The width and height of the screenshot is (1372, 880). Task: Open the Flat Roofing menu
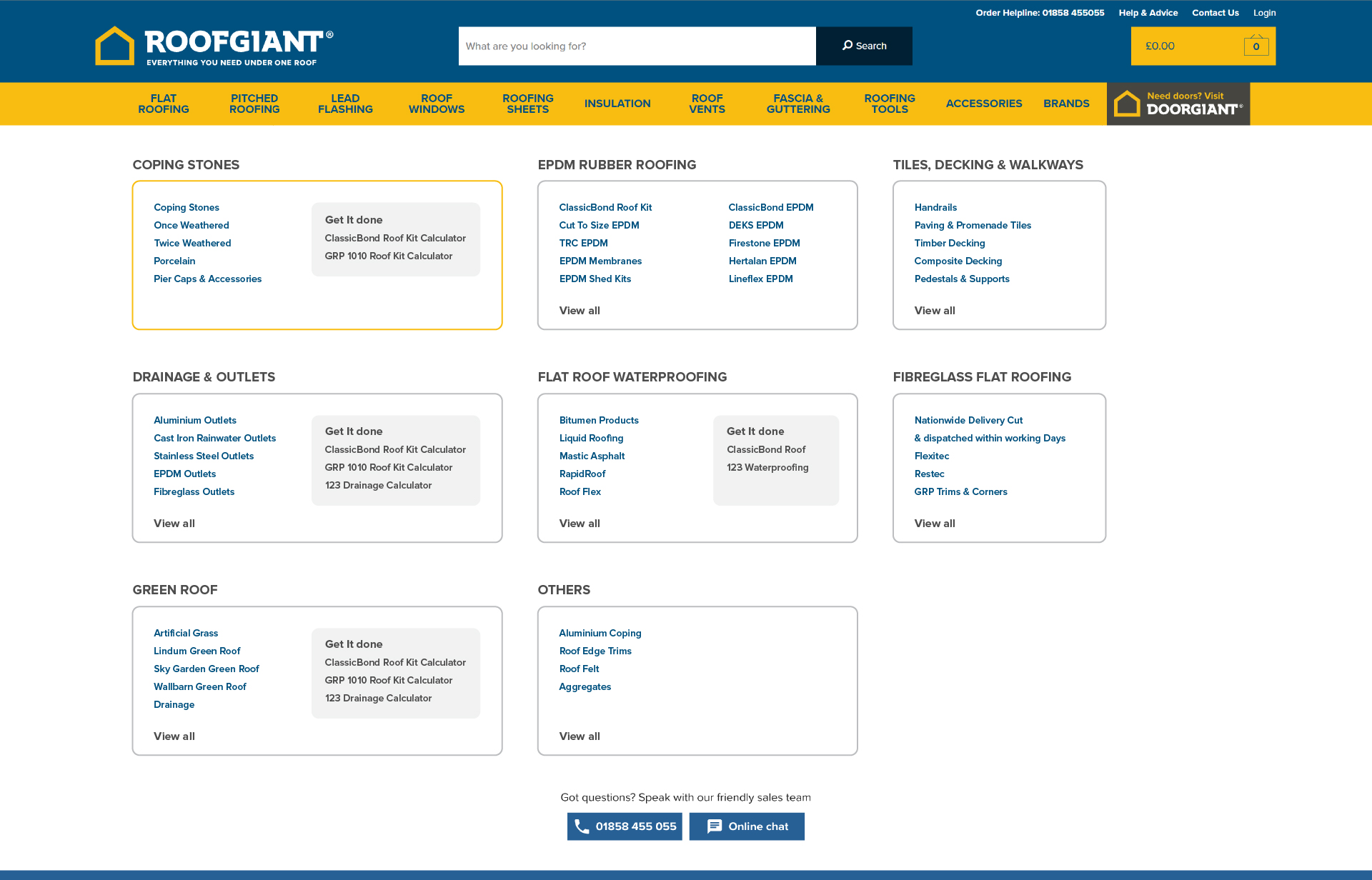pos(164,104)
